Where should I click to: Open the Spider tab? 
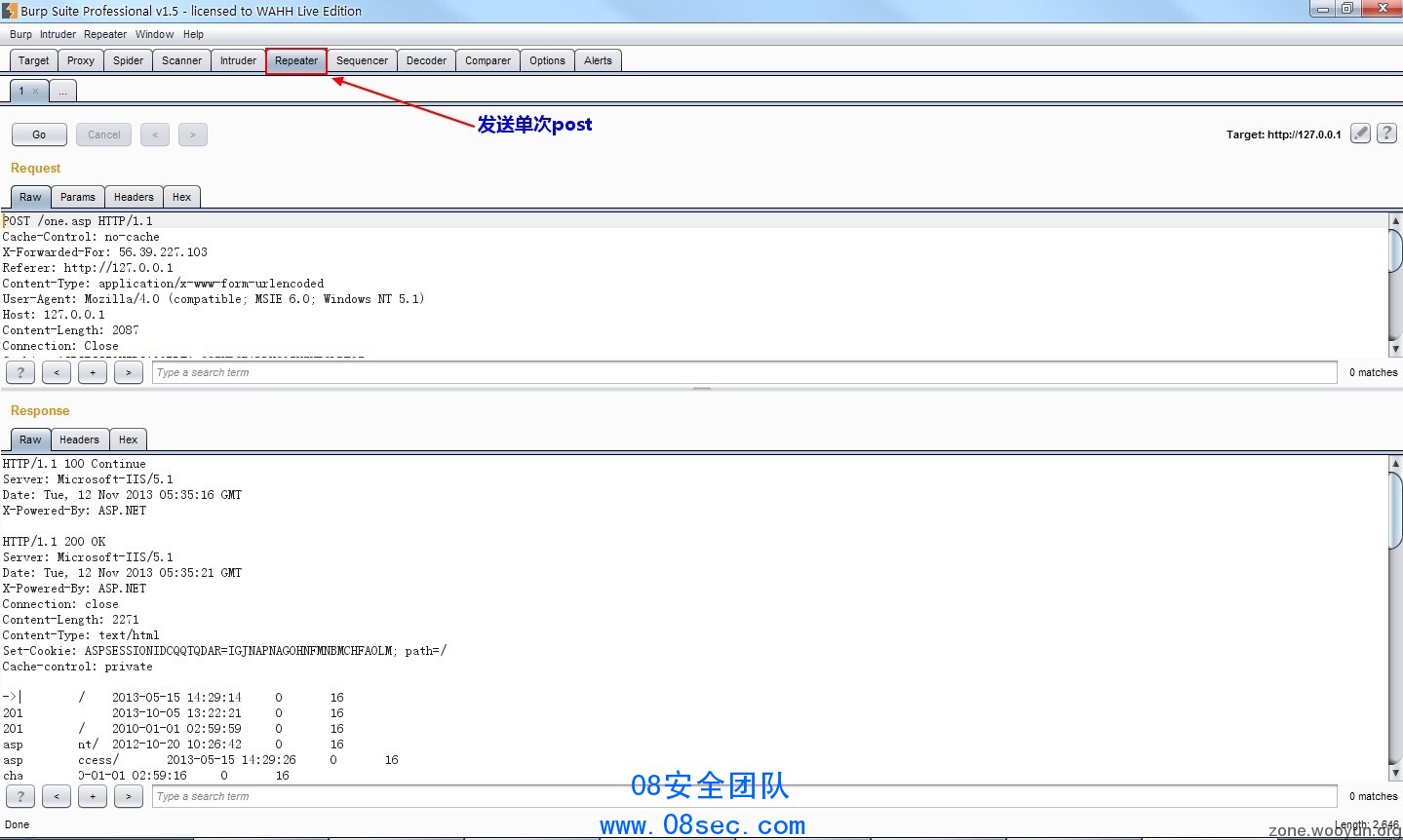[x=129, y=60]
